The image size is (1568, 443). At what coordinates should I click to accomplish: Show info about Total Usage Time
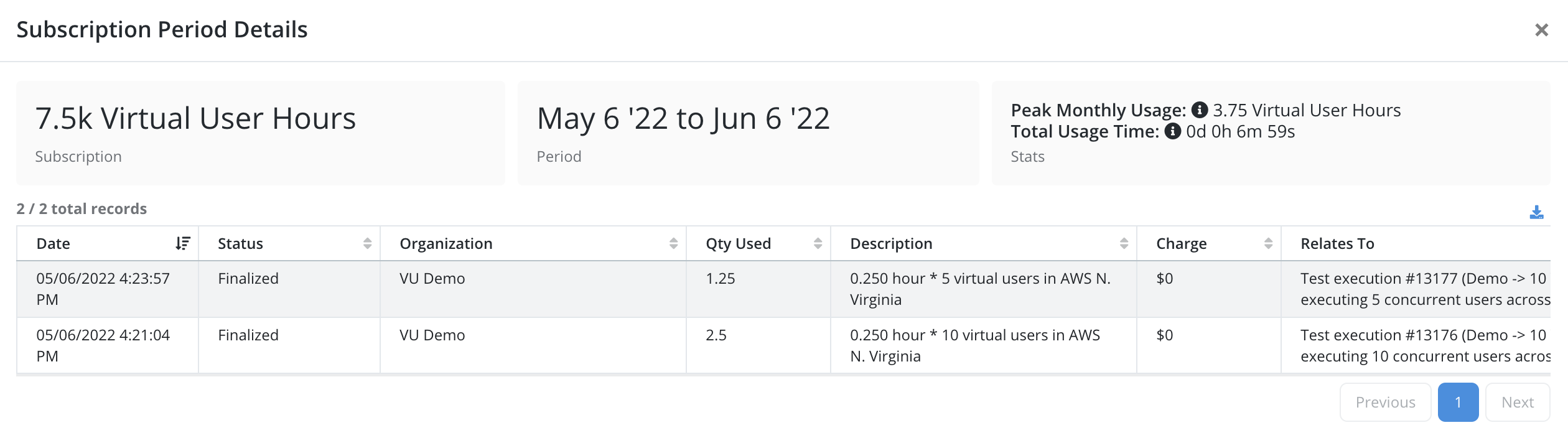[1173, 131]
